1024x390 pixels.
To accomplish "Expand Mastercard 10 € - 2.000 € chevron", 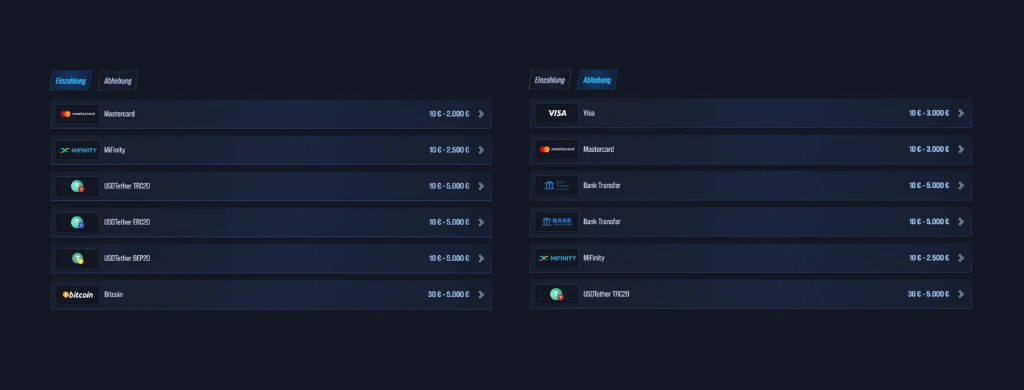I will pyautogui.click(x=481, y=114).
